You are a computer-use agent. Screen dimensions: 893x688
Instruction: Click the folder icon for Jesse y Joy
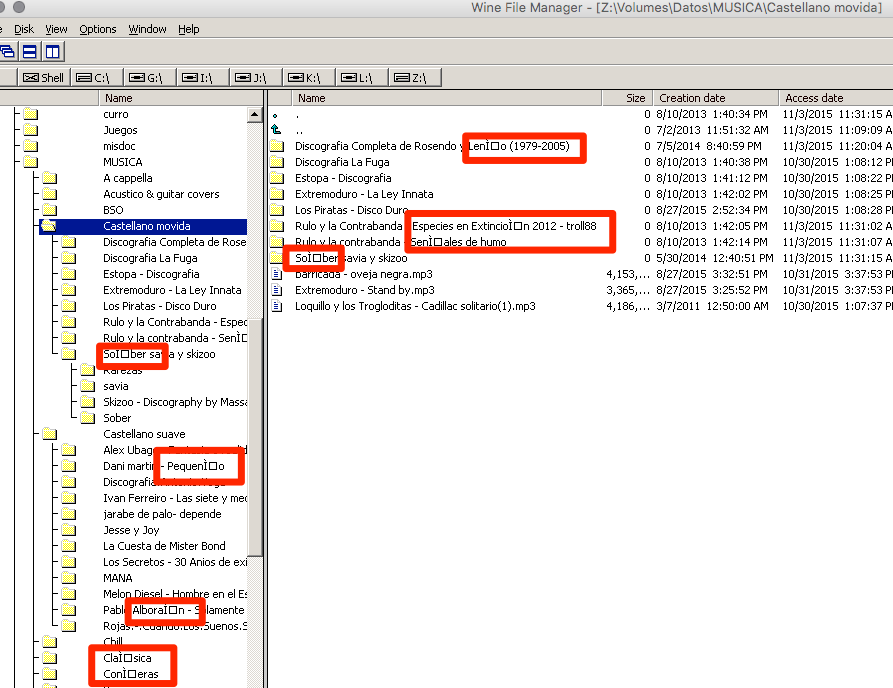[x=69, y=530]
